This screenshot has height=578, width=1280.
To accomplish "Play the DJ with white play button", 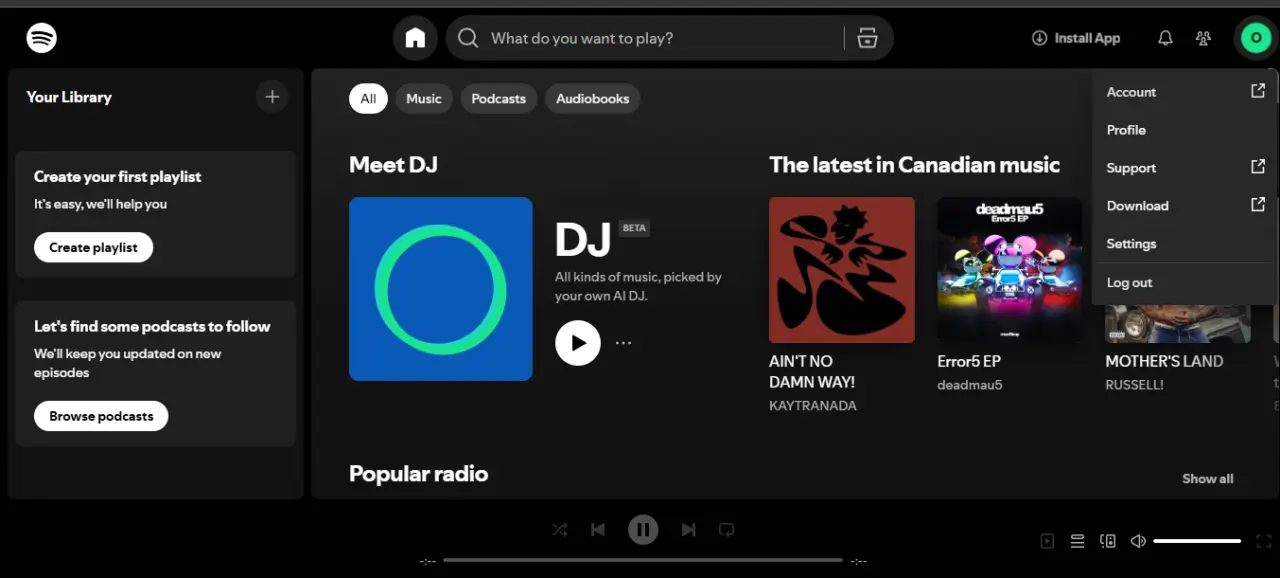I will click(578, 343).
